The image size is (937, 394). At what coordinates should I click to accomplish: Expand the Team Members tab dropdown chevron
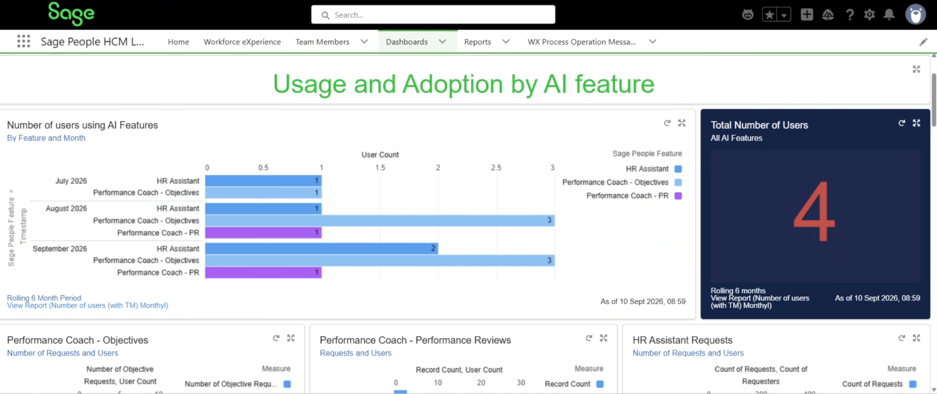coord(364,42)
